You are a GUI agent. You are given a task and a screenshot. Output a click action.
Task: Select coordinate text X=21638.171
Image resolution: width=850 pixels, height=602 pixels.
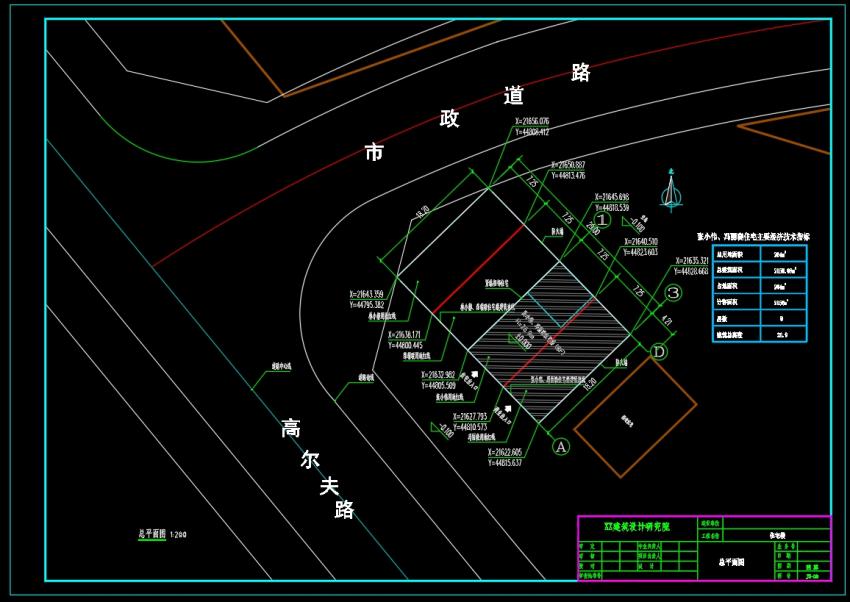(405, 334)
